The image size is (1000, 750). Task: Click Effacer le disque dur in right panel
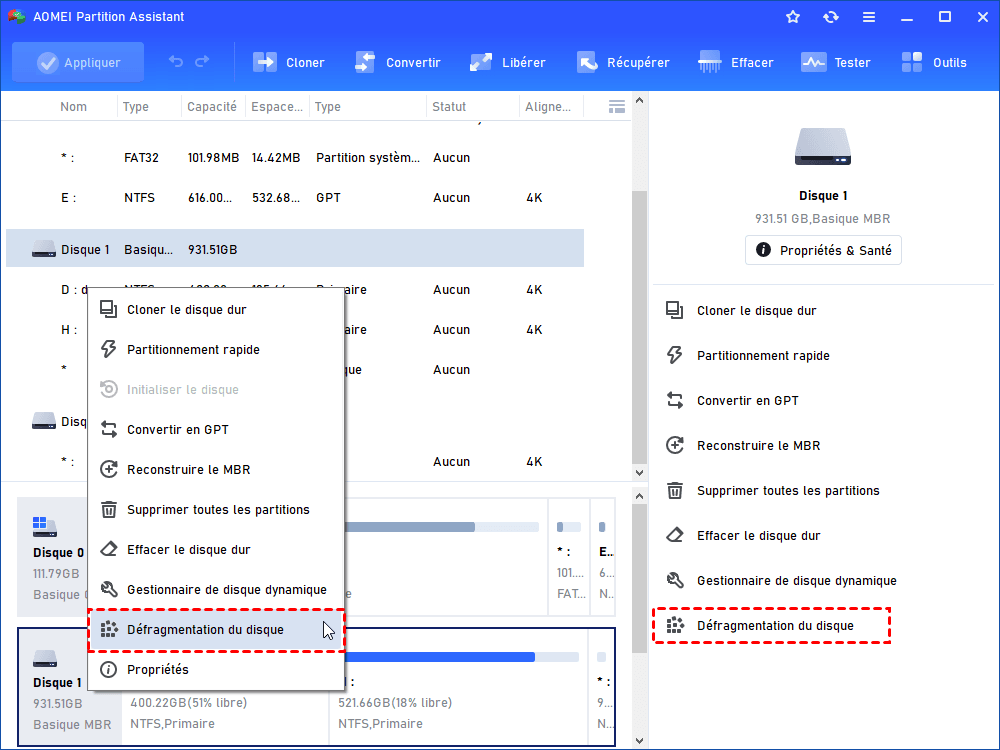click(x=758, y=536)
